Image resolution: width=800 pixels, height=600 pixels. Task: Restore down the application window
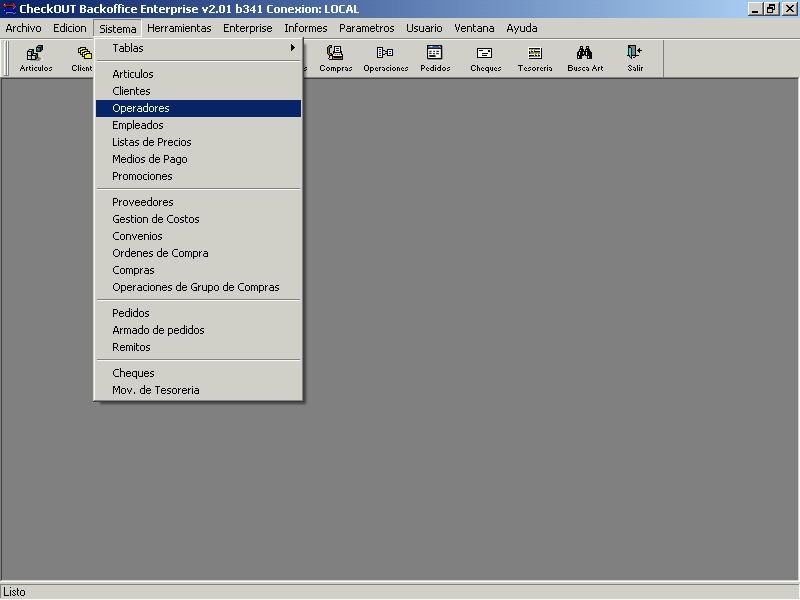click(770, 9)
